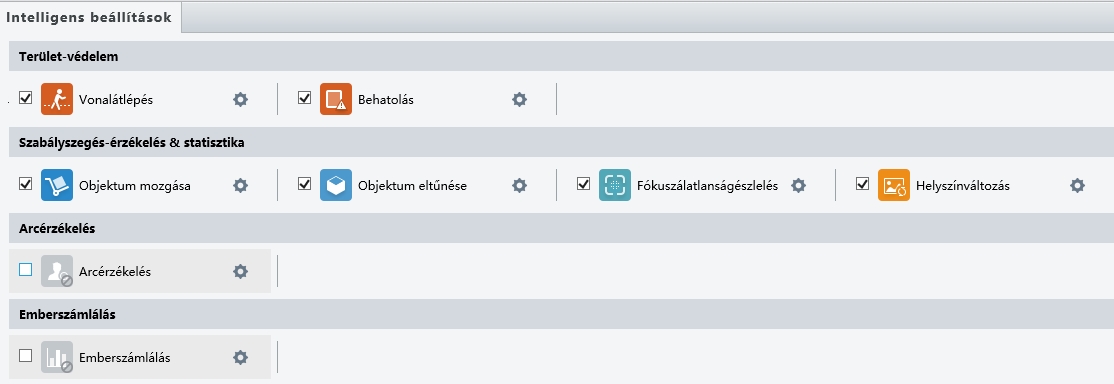Screen dimensions: 1114x384
Task: Open settings gear for Emberszámlálás
Action: tap(241, 357)
